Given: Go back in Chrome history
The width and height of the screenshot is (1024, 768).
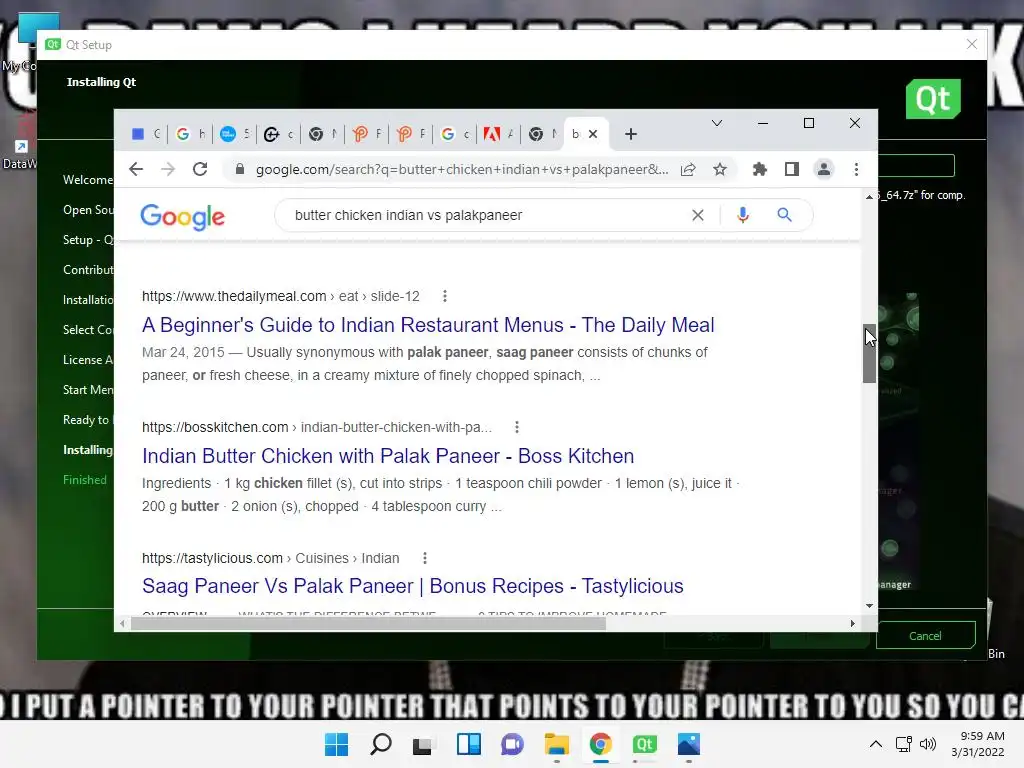Looking at the screenshot, I should (136, 169).
